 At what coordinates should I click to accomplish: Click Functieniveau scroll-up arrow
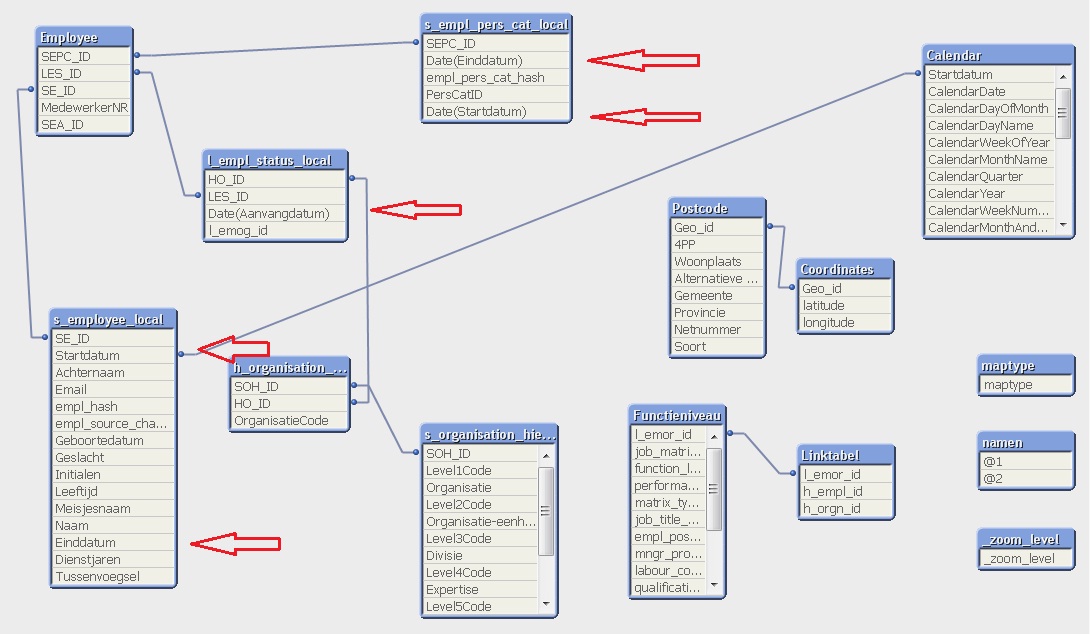pos(714,437)
